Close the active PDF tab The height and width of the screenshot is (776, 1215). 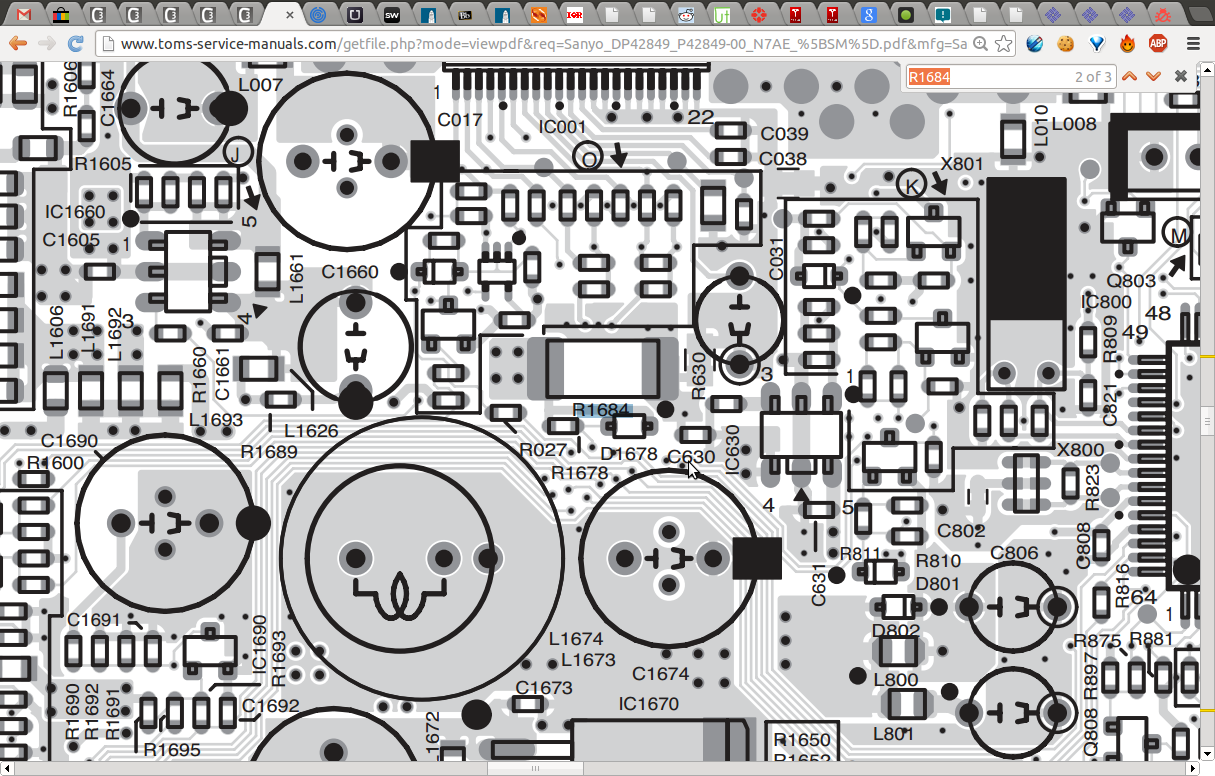(x=291, y=15)
